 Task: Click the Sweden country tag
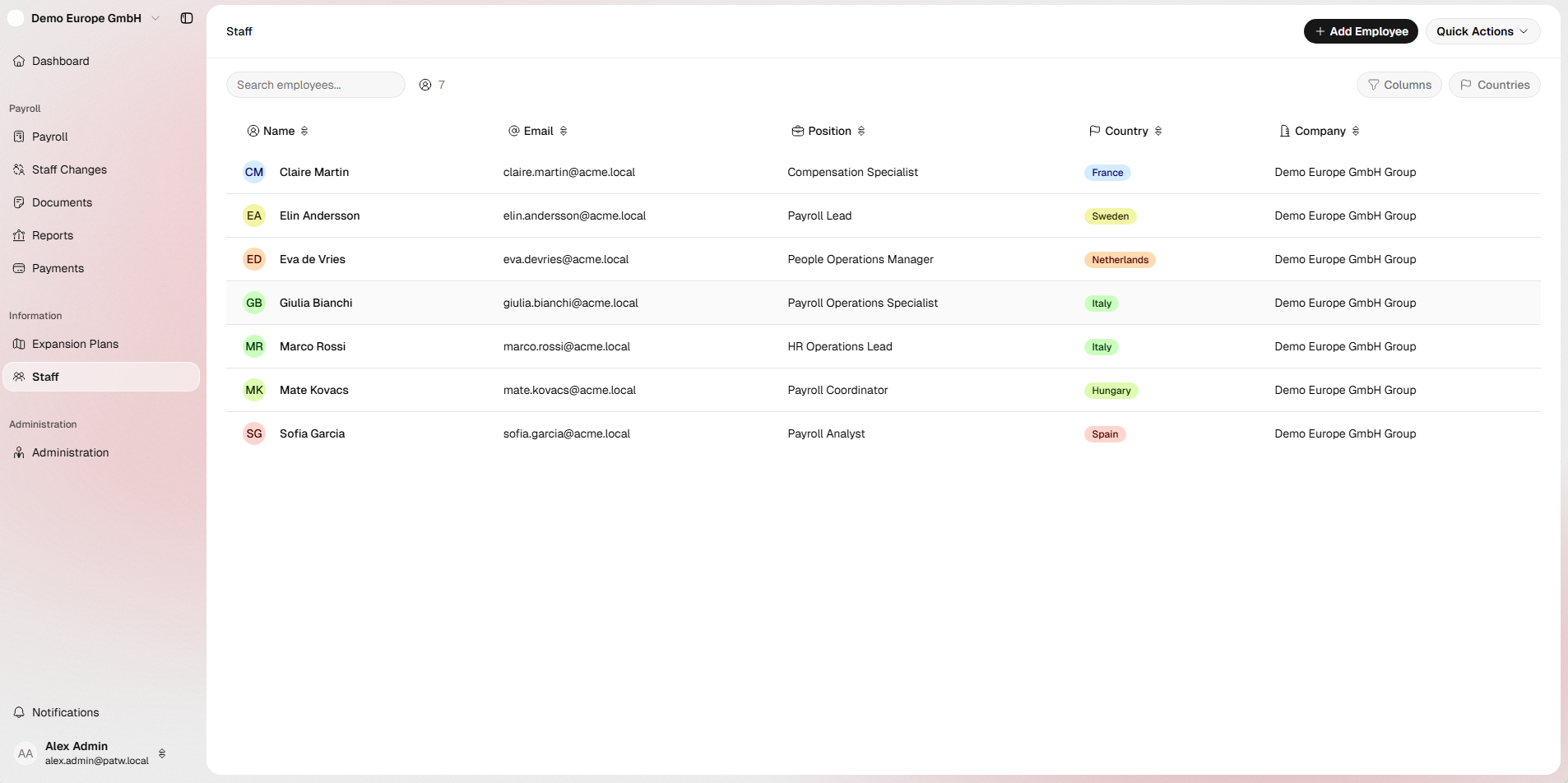[x=1110, y=216]
